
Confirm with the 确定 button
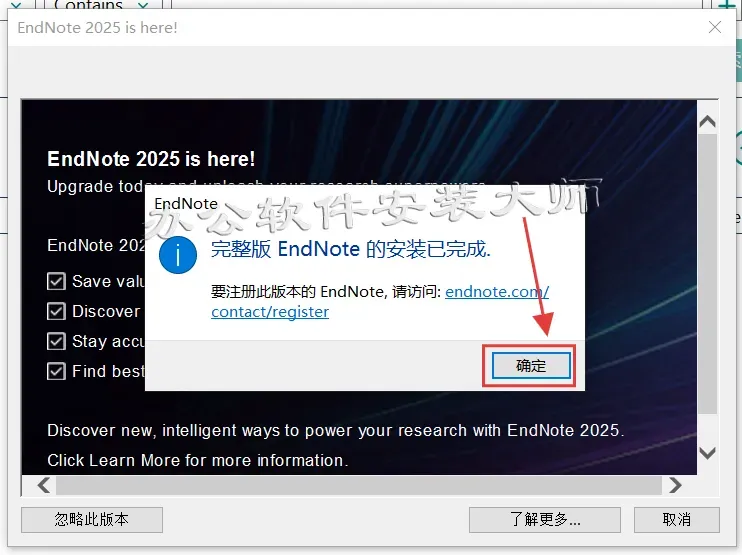(531, 366)
